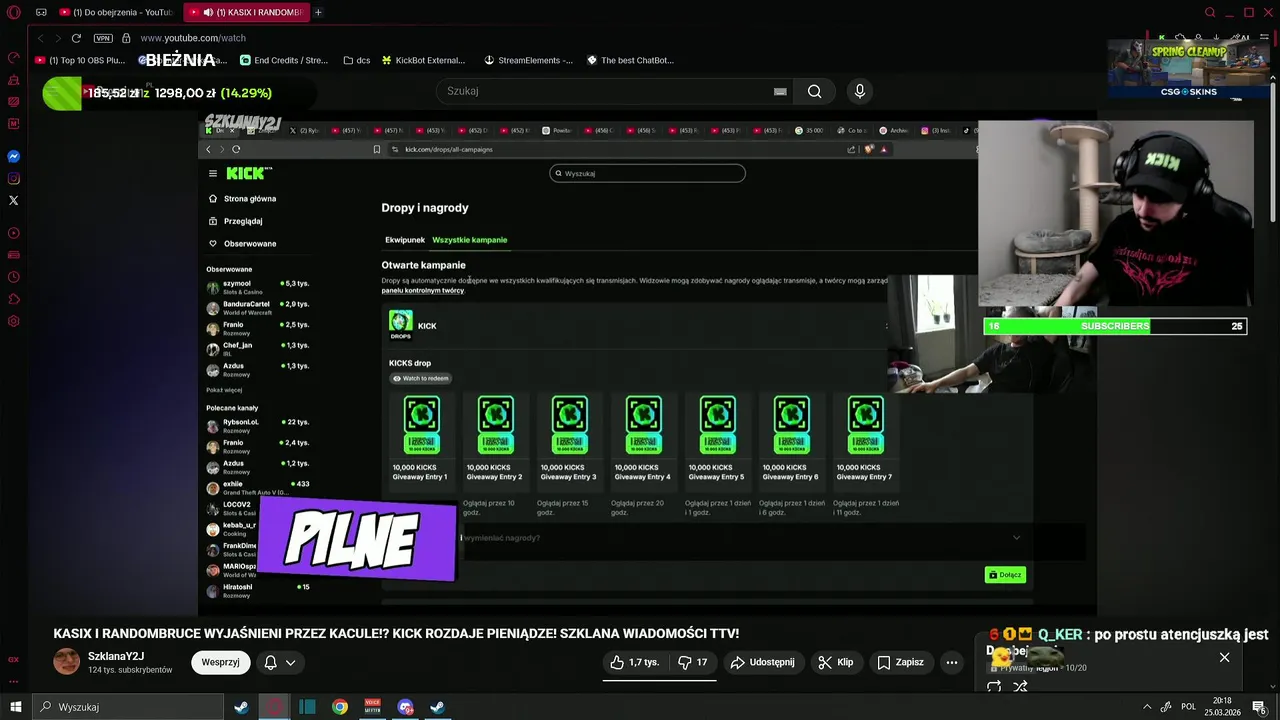Toggle playlist loop icon
Image resolution: width=1280 pixels, height=720 pixels.
[x=994, y=687]
